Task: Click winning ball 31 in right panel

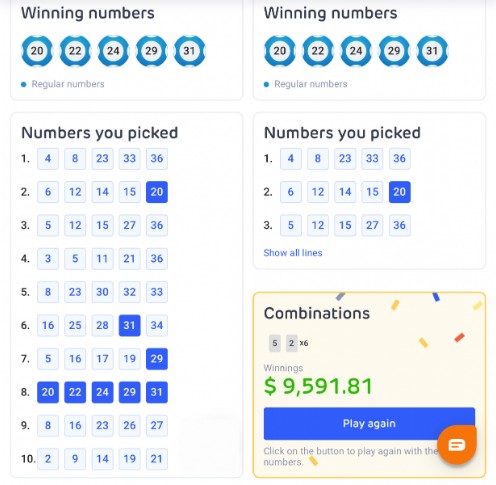Action: pos(432,51)
